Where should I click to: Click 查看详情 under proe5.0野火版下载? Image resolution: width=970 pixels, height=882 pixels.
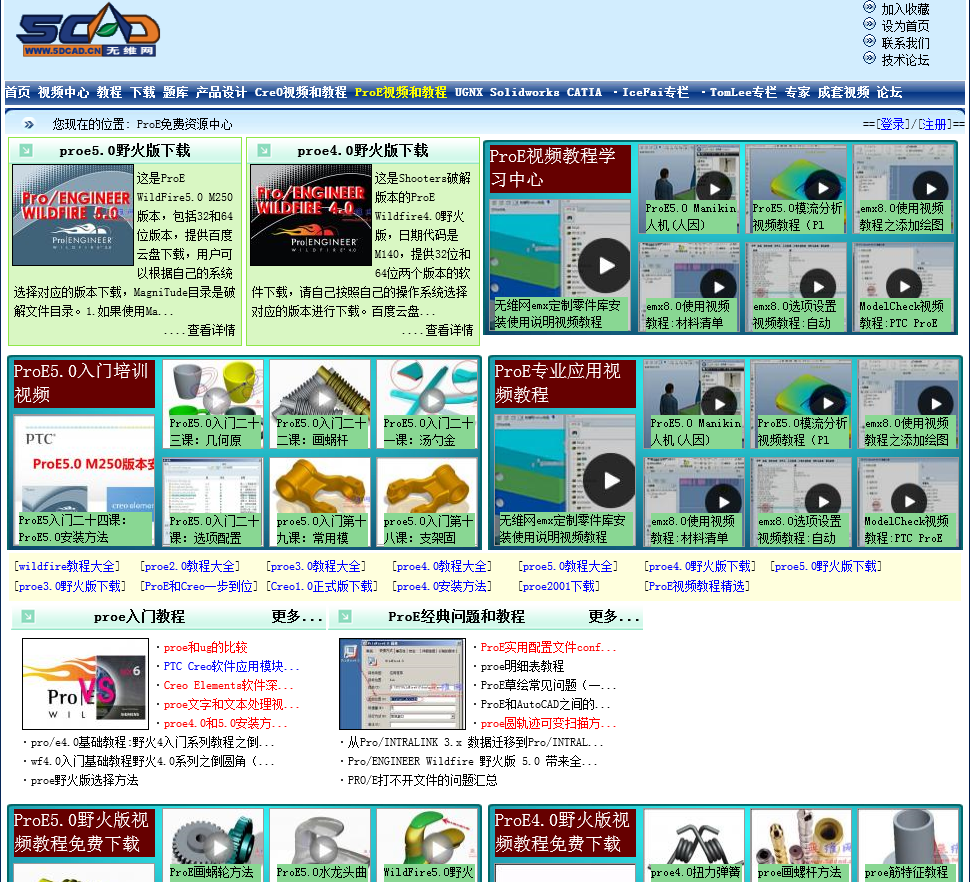212,330
